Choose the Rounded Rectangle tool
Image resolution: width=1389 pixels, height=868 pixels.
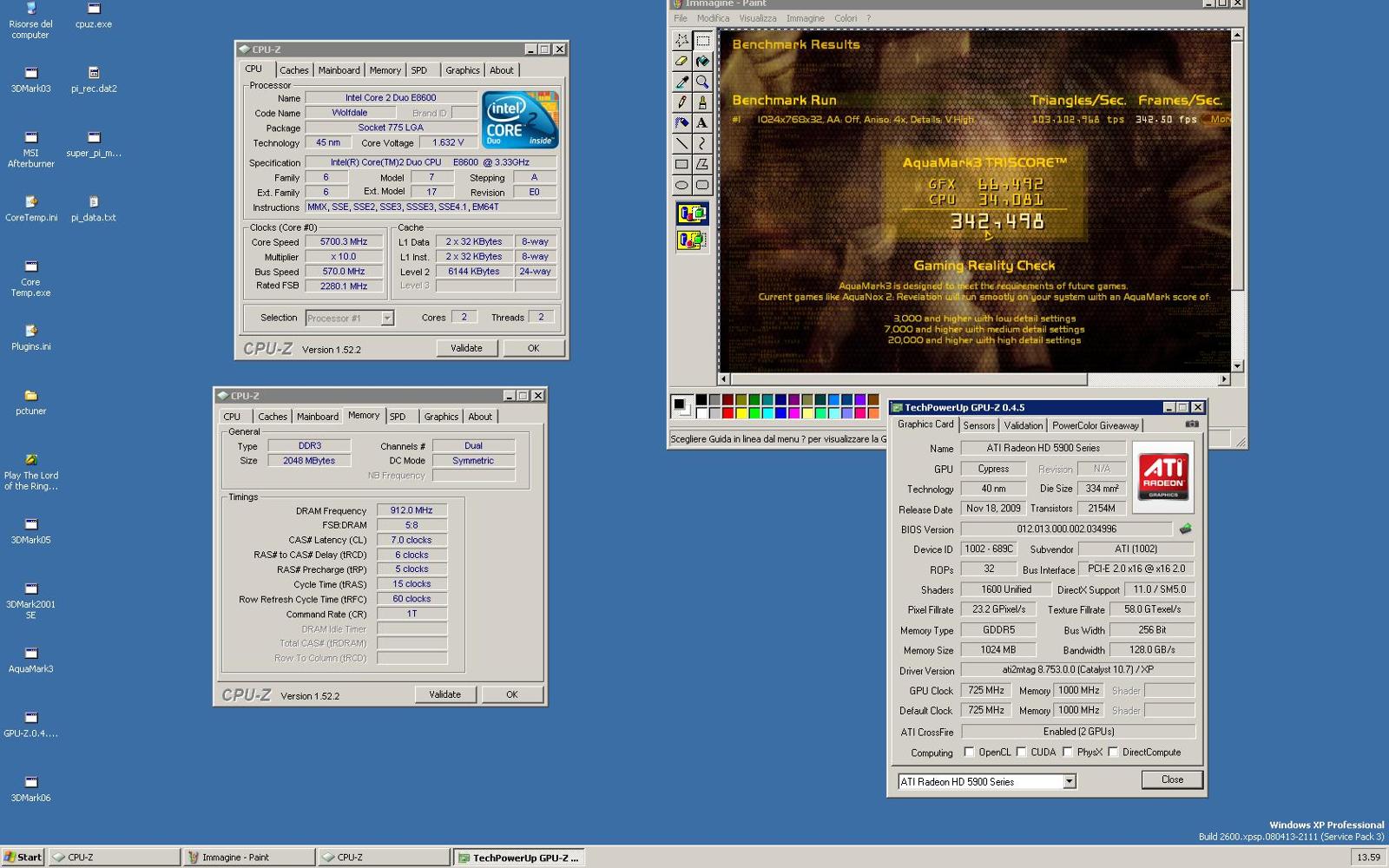click(702, 185)
